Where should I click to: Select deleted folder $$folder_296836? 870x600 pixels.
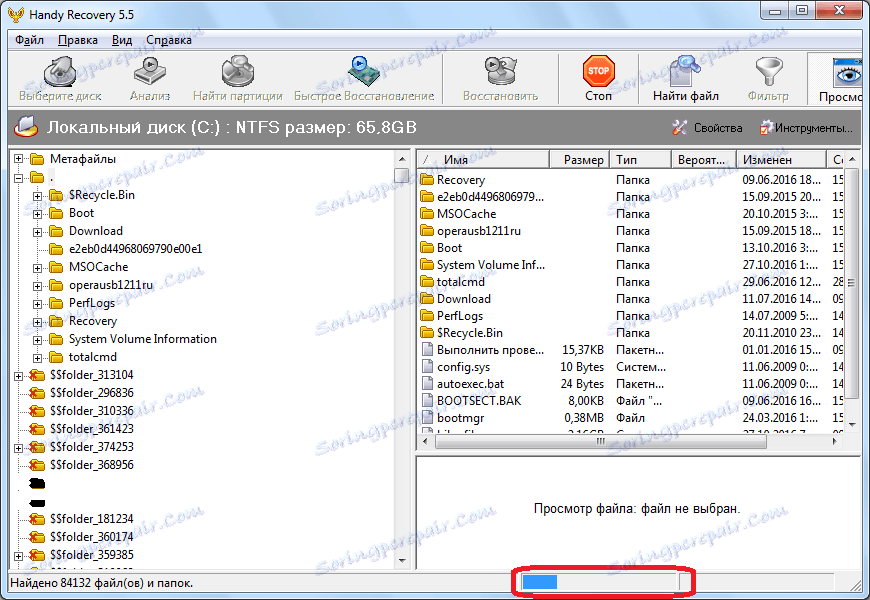pos(92,393)
